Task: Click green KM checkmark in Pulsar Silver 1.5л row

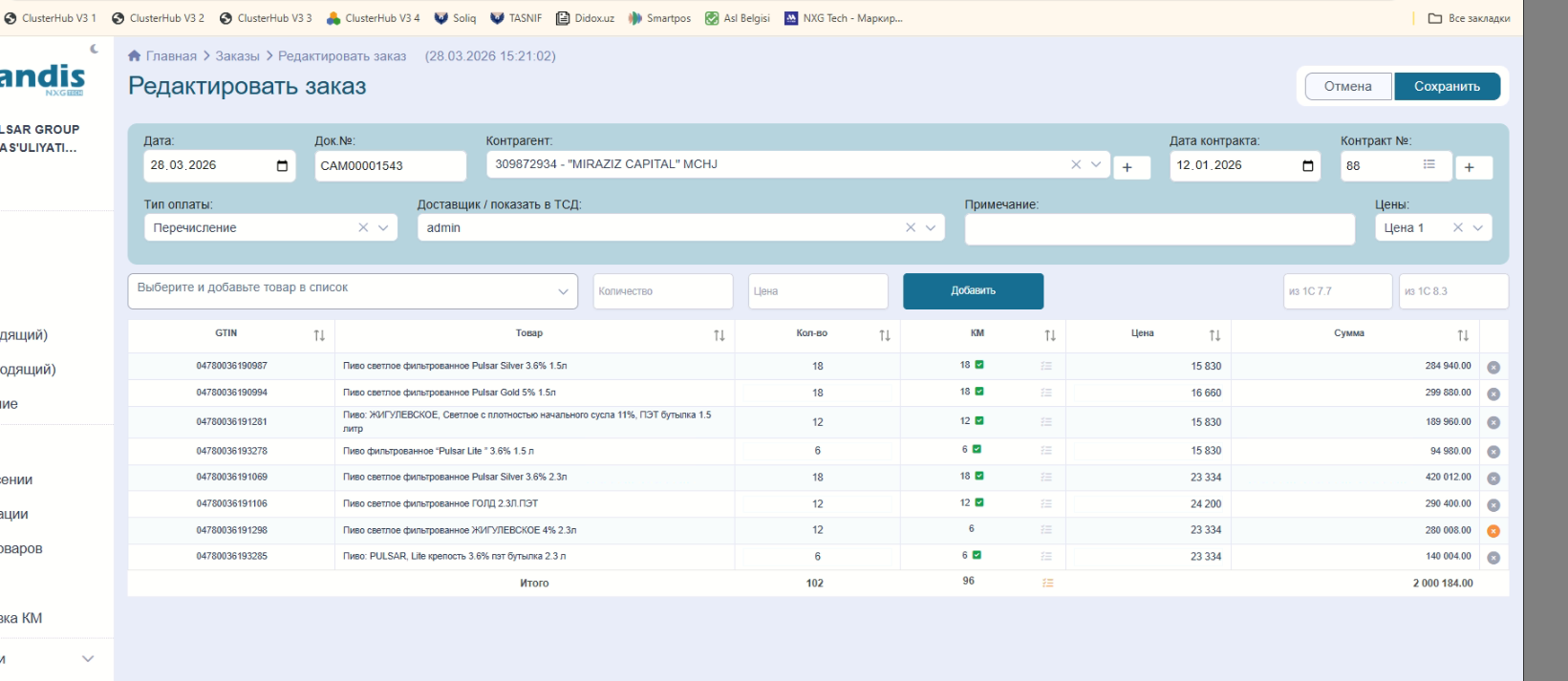Action: point(979,365)
